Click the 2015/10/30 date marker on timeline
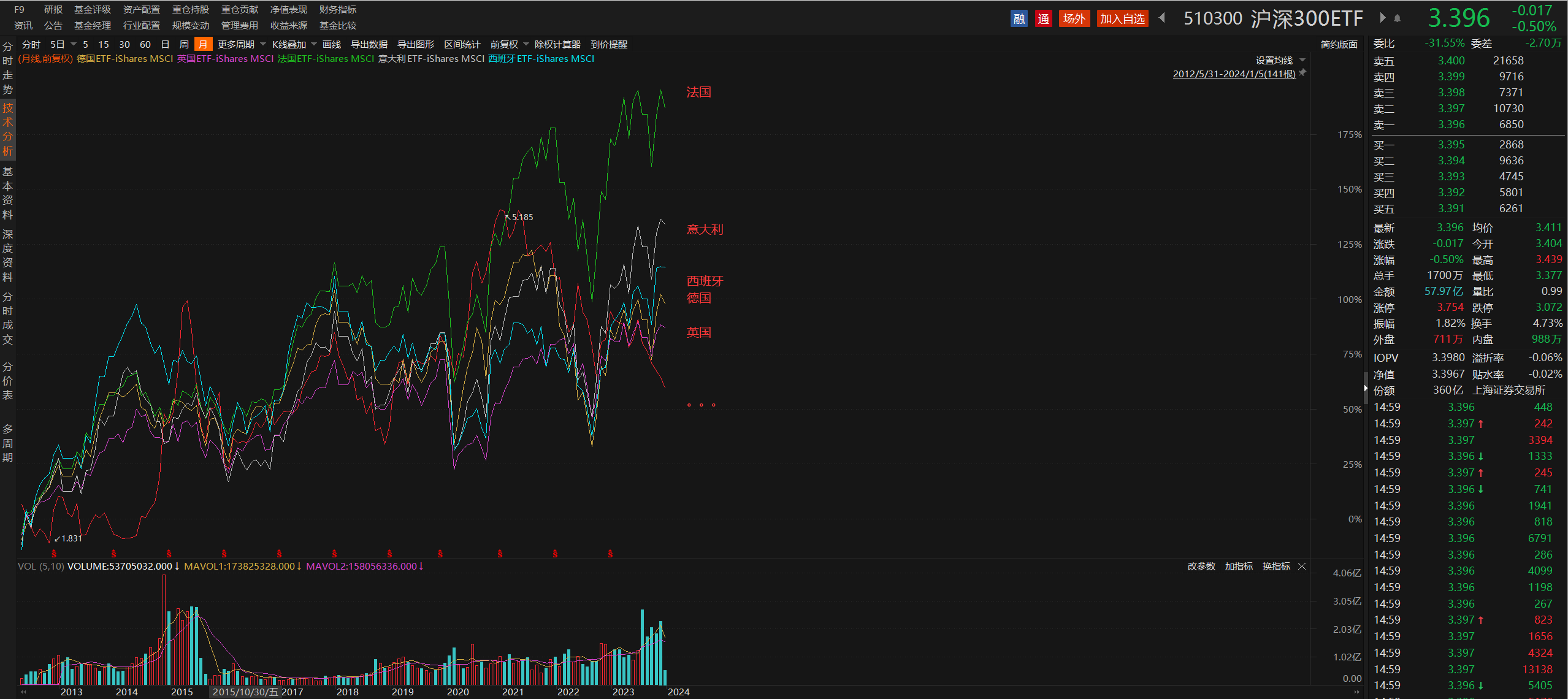This screenshot has width=1568, height=699. coord(245,692)
